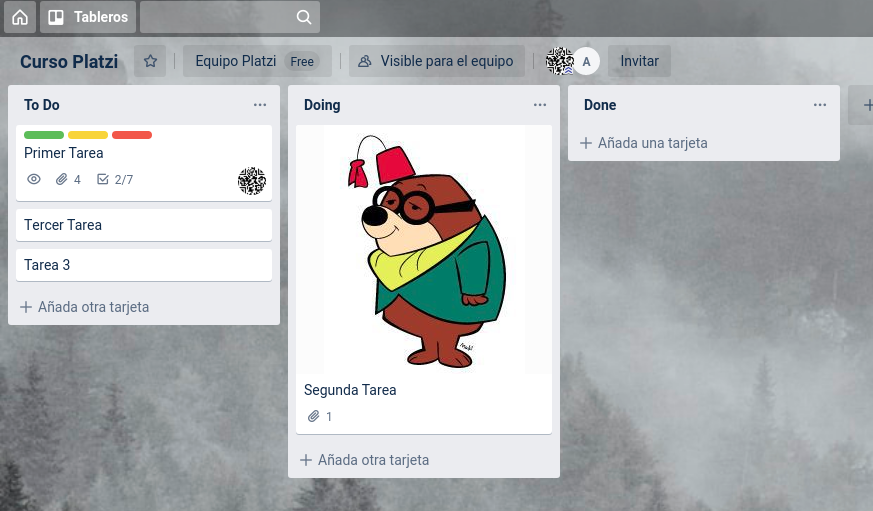Click the plus to add another list
The height and width of the screenshot is (511, 873).
[867, 105]
